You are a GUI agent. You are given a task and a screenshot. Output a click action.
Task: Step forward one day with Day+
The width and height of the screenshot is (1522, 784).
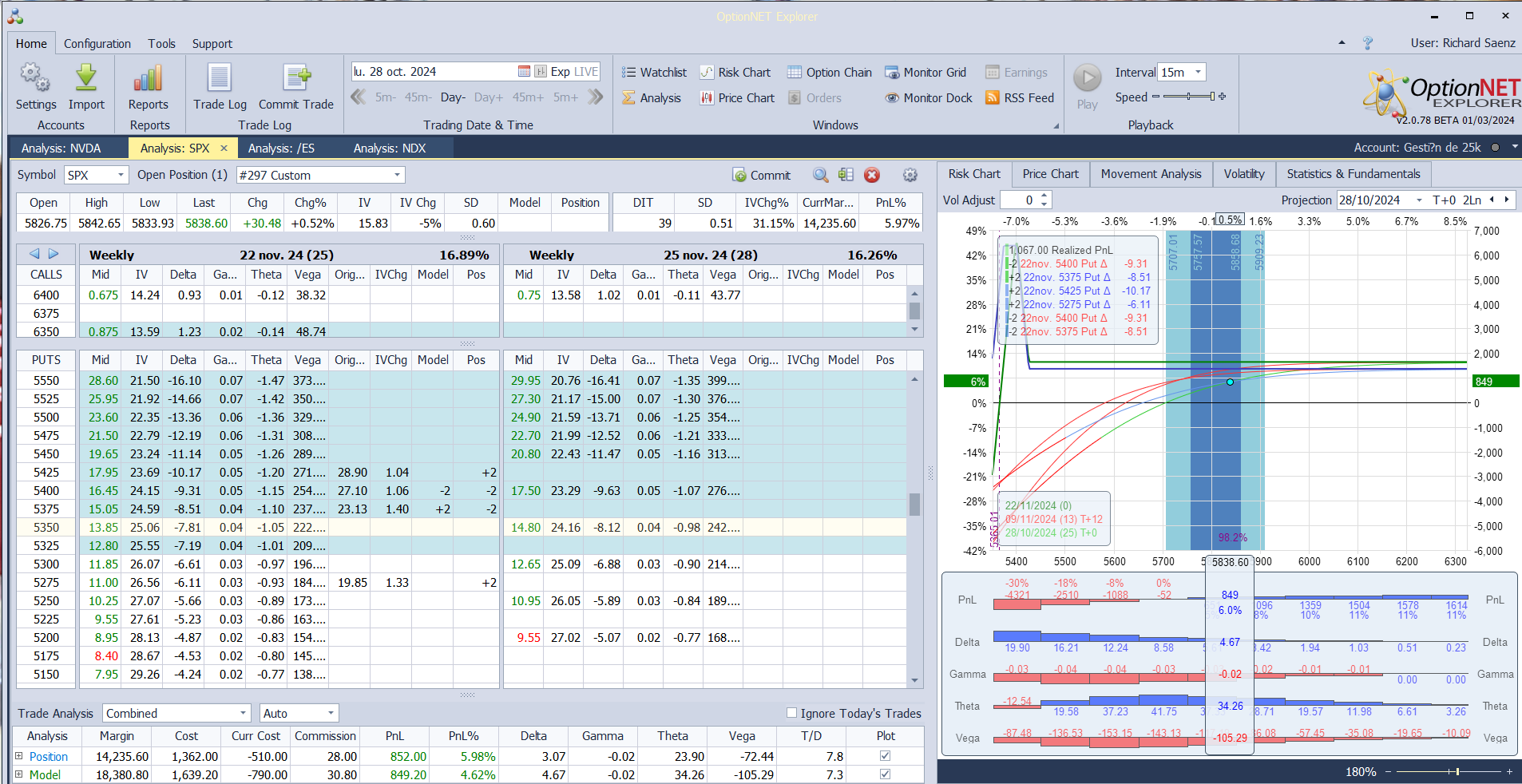point(489,97)
